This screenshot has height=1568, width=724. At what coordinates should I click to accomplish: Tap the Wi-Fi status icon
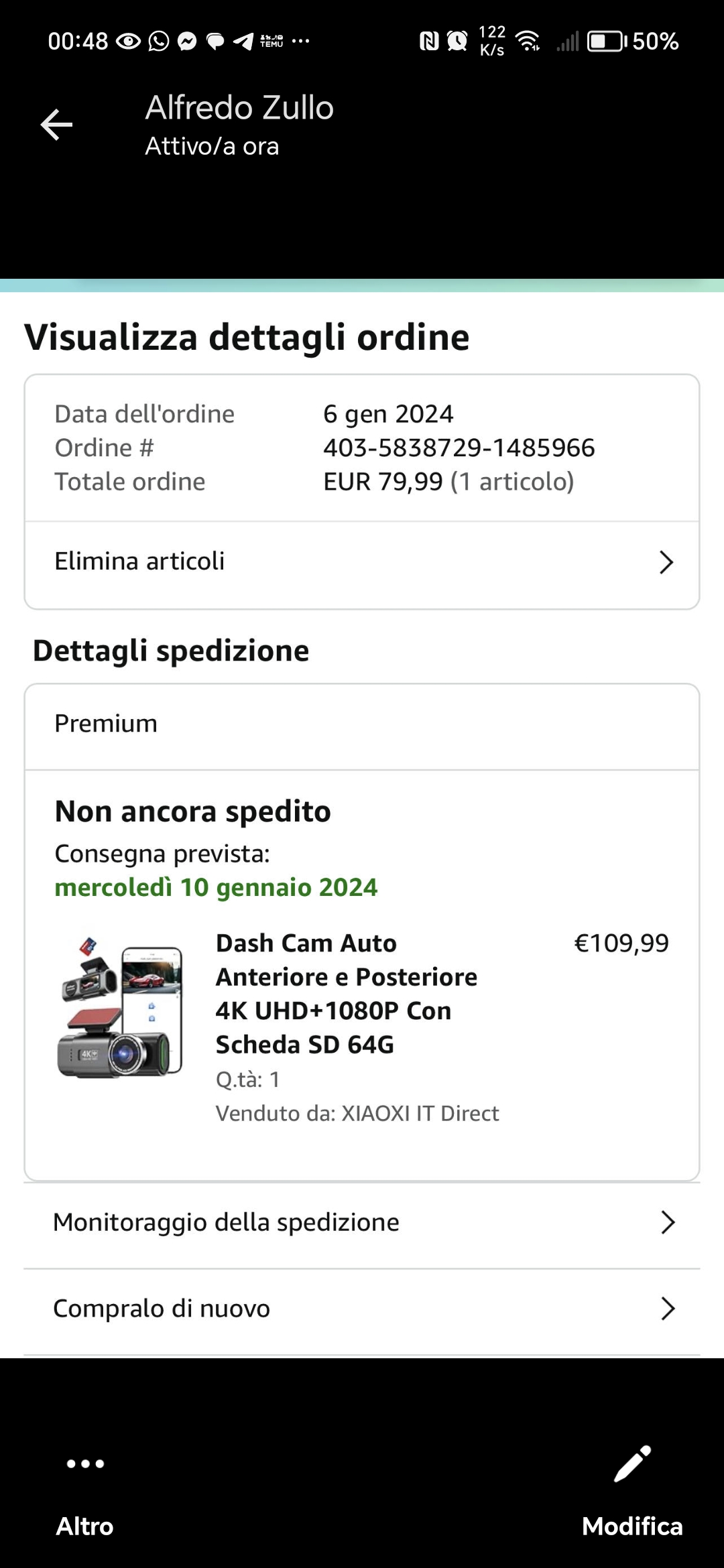pyautogui.click(x=529, y=42)
